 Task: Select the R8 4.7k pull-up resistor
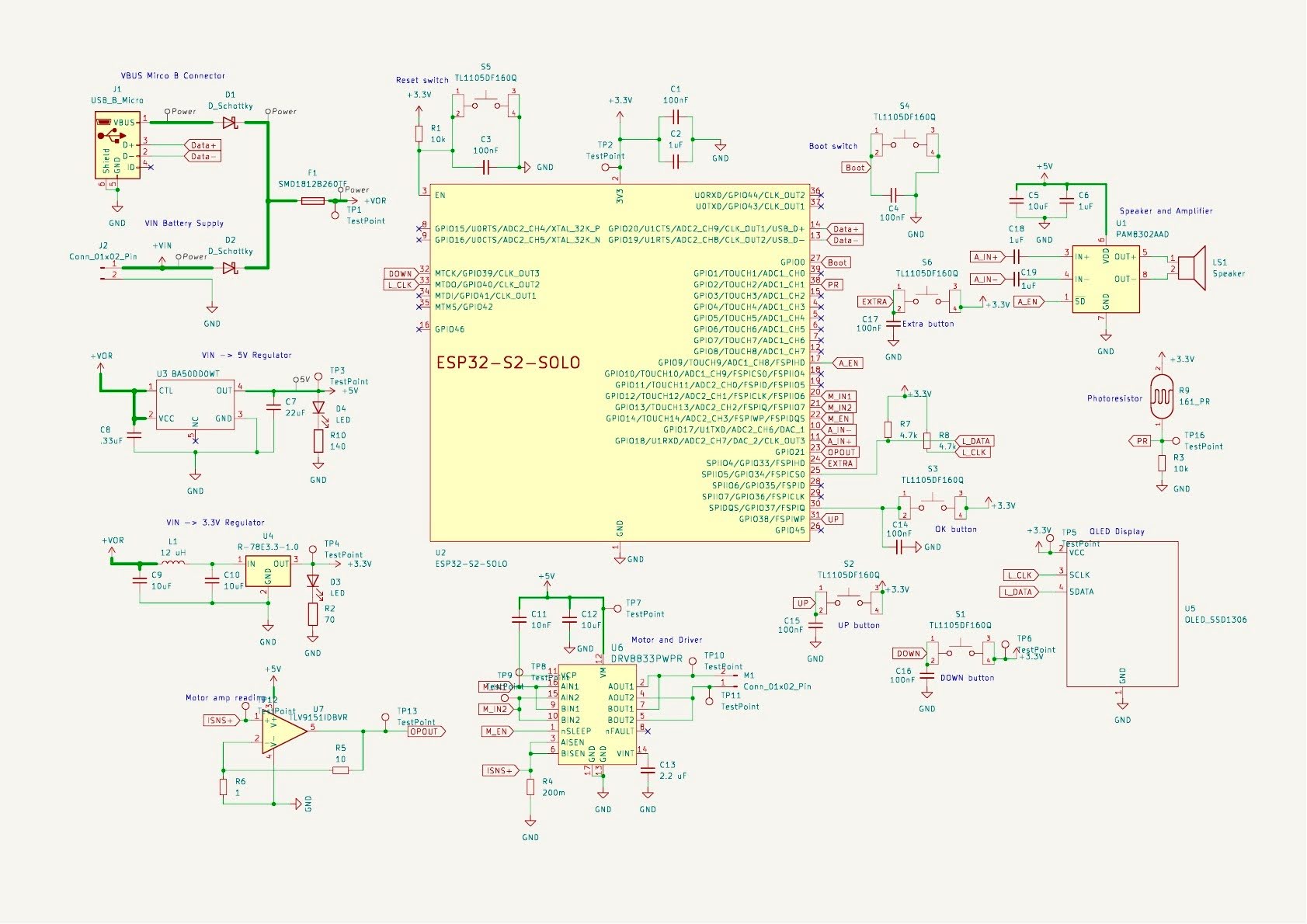[x=926, y=441]
